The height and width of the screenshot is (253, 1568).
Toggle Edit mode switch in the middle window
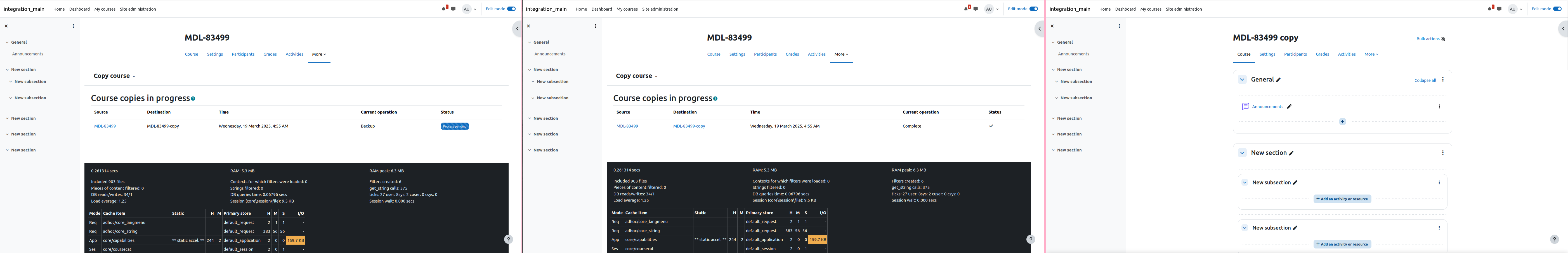point(1034,9)
